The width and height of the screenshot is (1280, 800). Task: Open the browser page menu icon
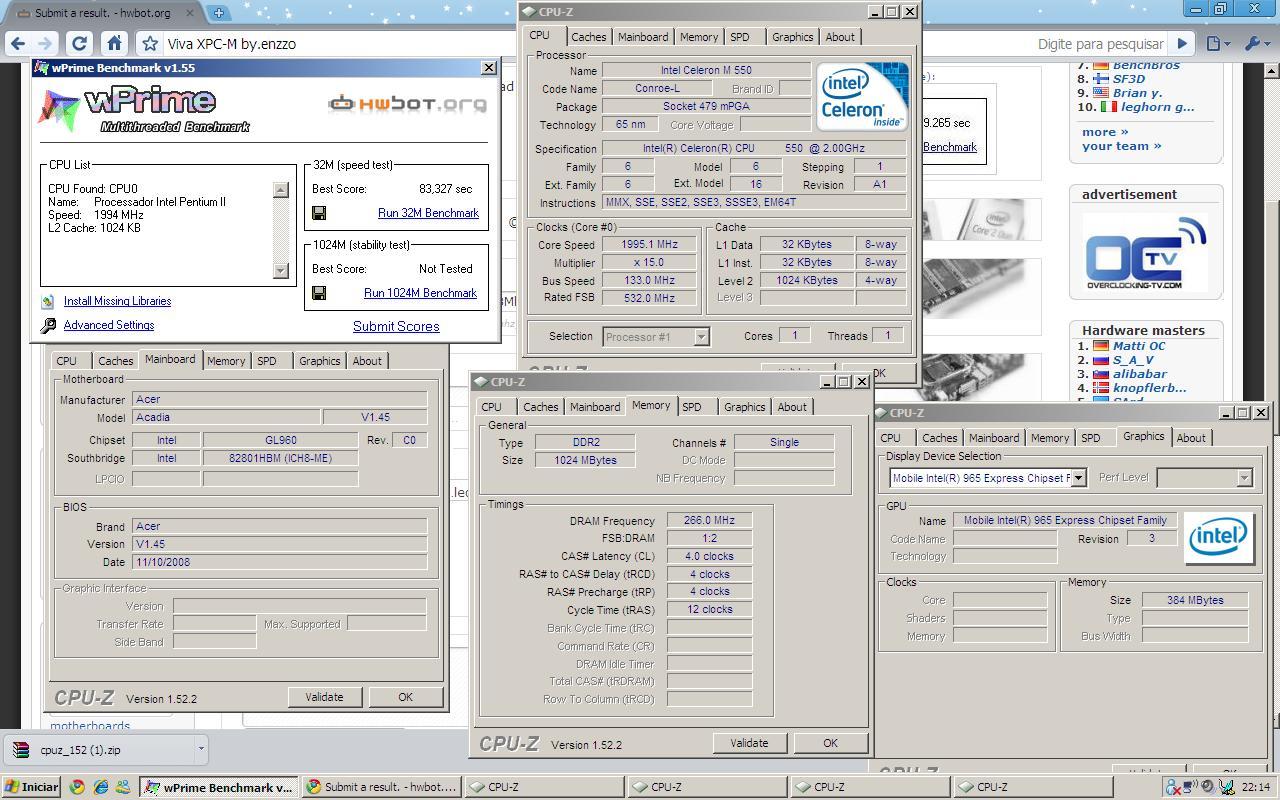coord(1217,43)
